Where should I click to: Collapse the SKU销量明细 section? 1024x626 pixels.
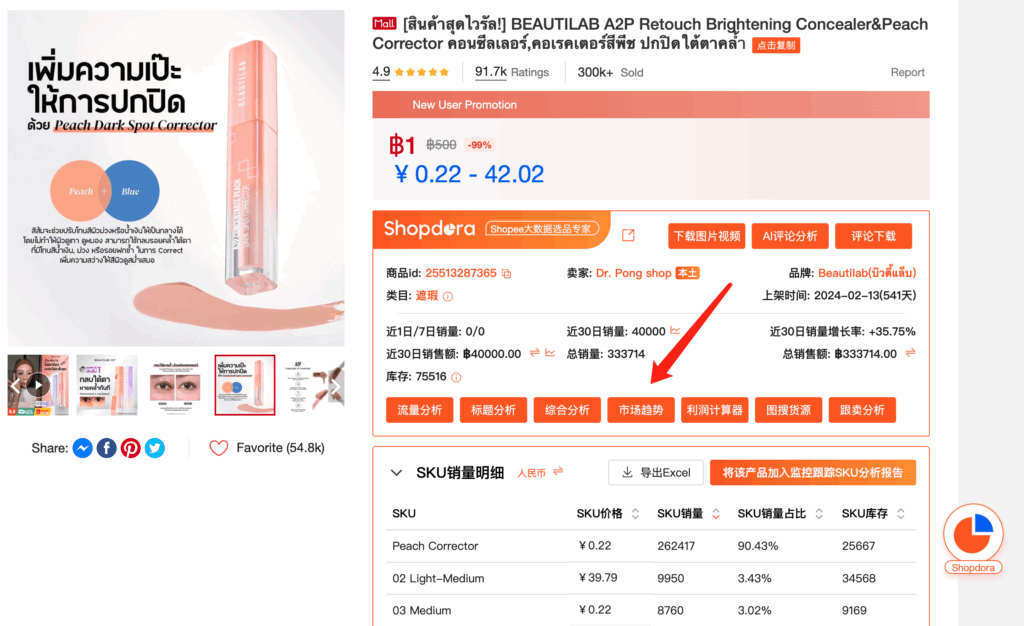(396, 473)
